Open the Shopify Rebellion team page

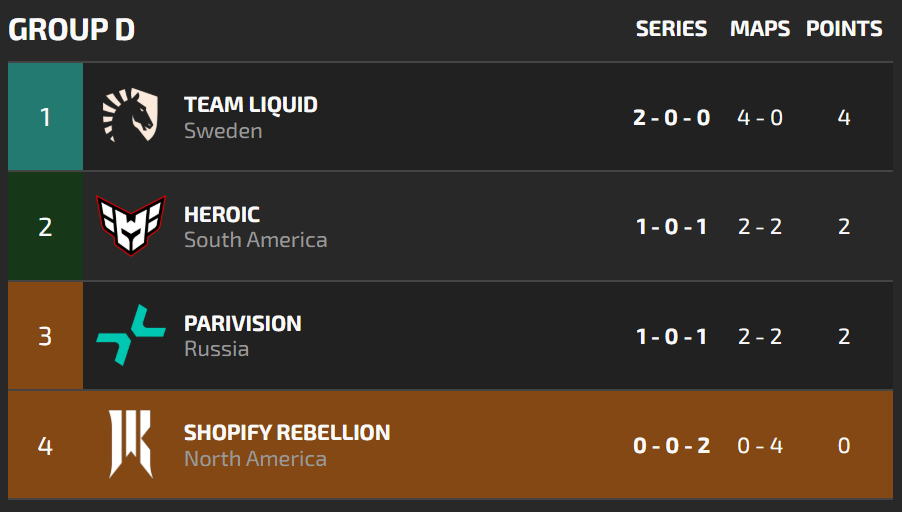click(287, 433)
